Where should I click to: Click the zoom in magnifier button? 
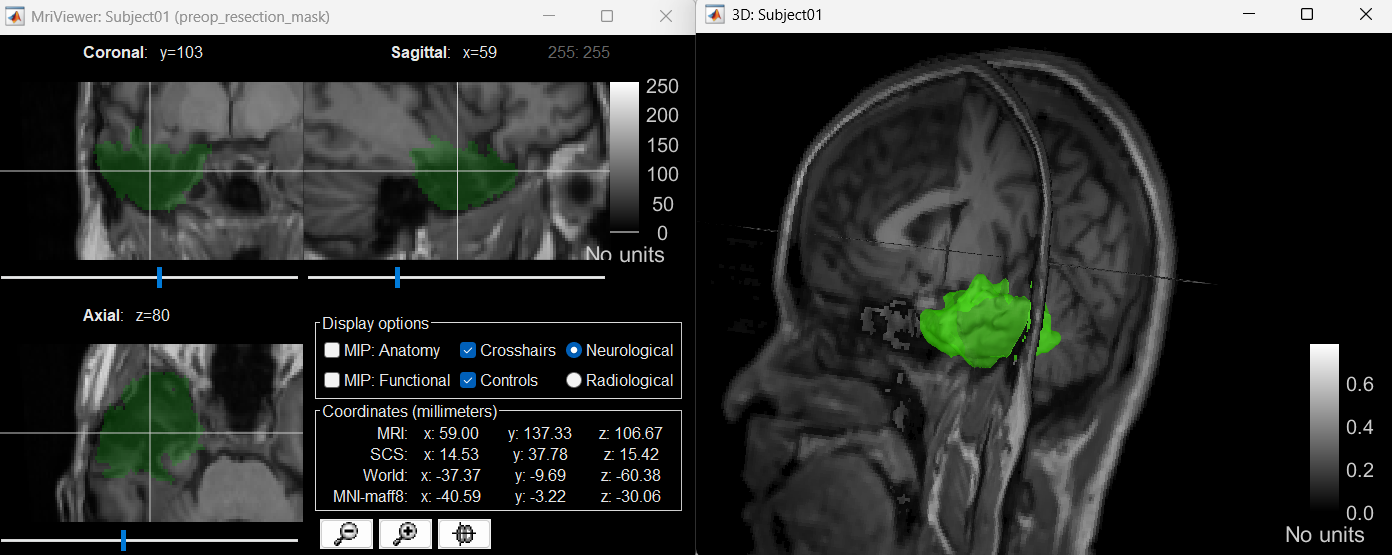tap(405, 534)
